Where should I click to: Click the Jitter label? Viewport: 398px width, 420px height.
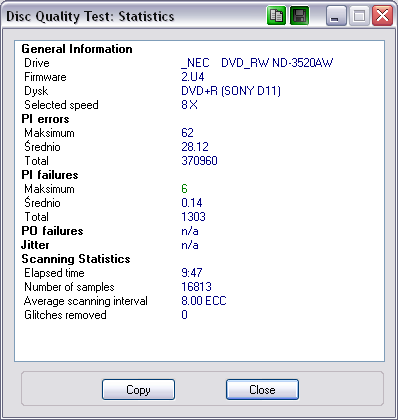[x=35, y=245]
